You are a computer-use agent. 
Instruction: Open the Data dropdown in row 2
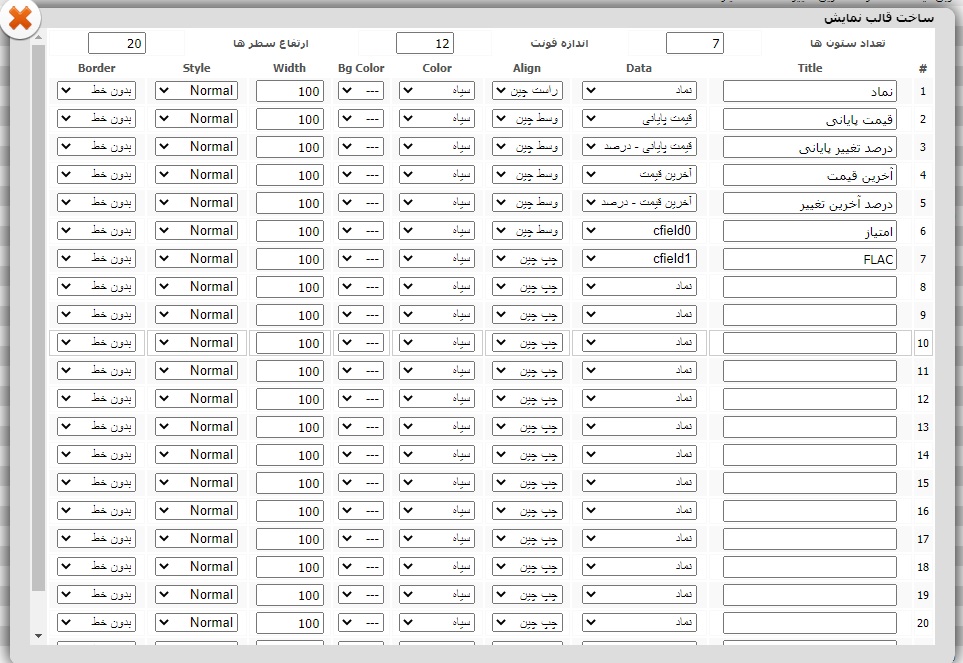click(639, 118)
